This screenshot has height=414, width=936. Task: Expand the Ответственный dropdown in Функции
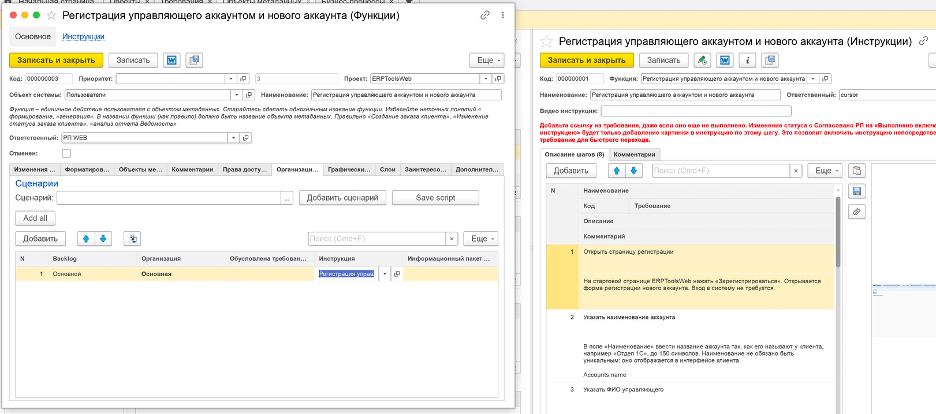tap(235, 138)
